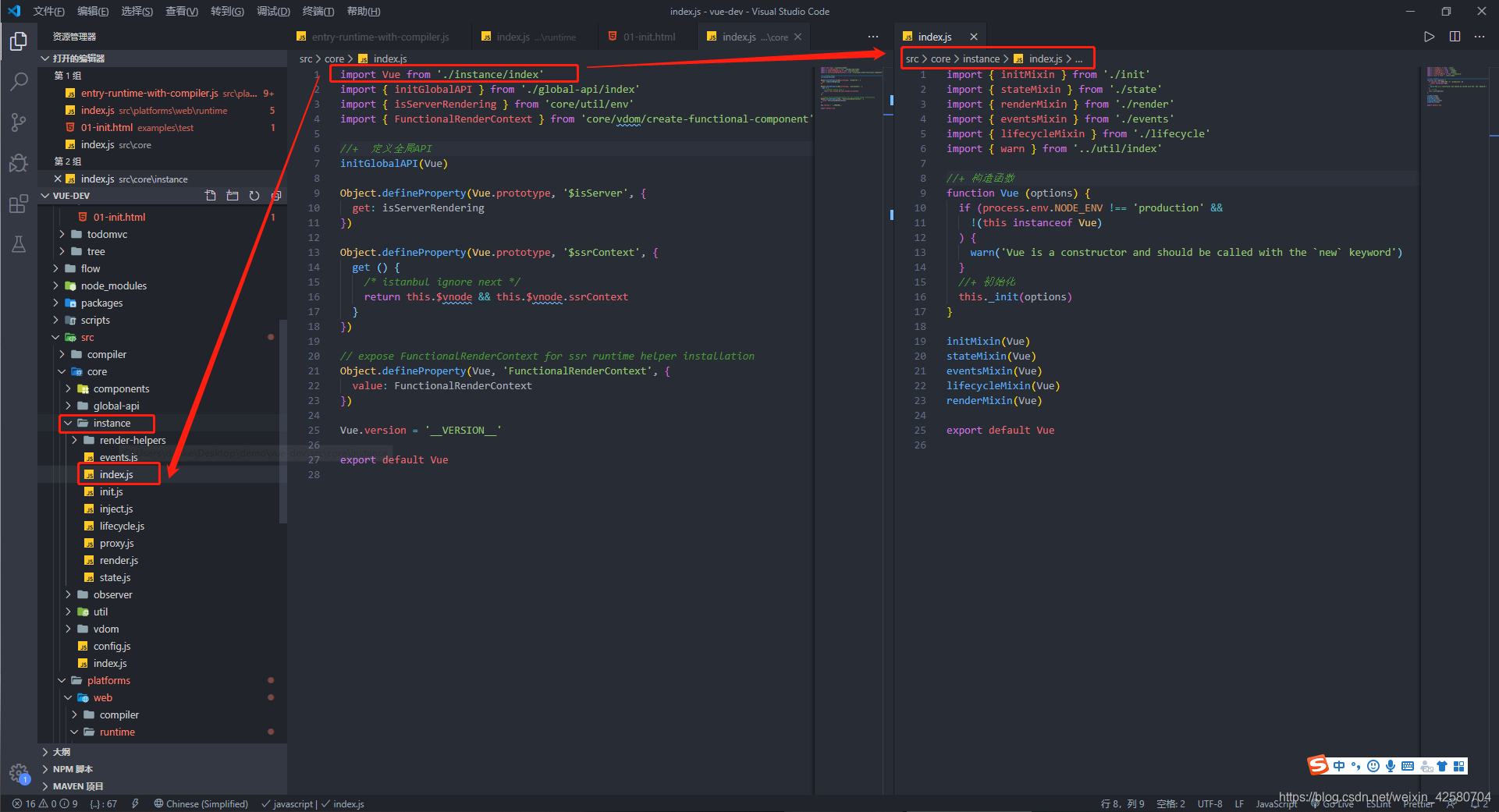Open the Test beaker view

coord(19,244)
